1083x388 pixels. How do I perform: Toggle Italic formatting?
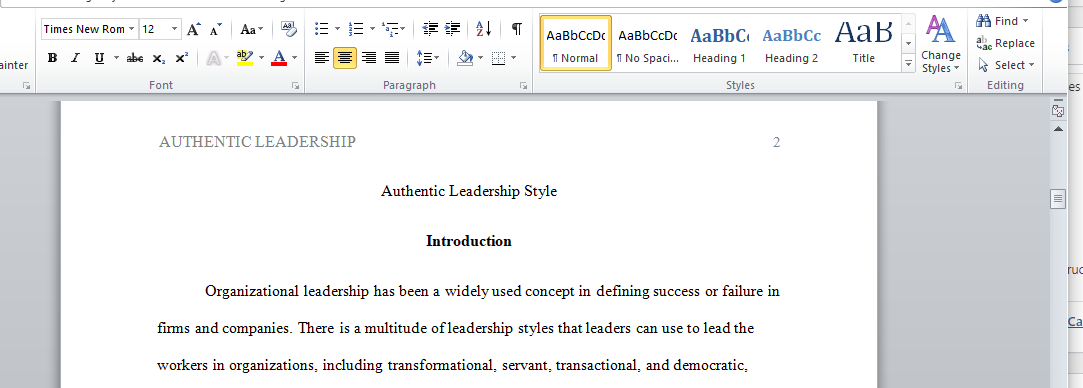pos(75,58)
